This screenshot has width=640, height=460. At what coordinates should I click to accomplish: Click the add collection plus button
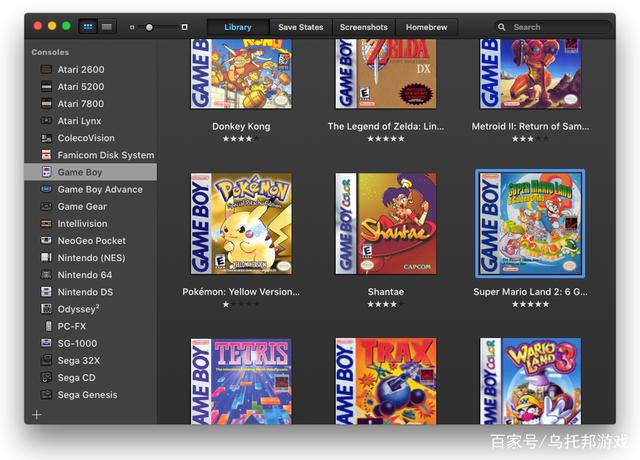tap(37, 415)
